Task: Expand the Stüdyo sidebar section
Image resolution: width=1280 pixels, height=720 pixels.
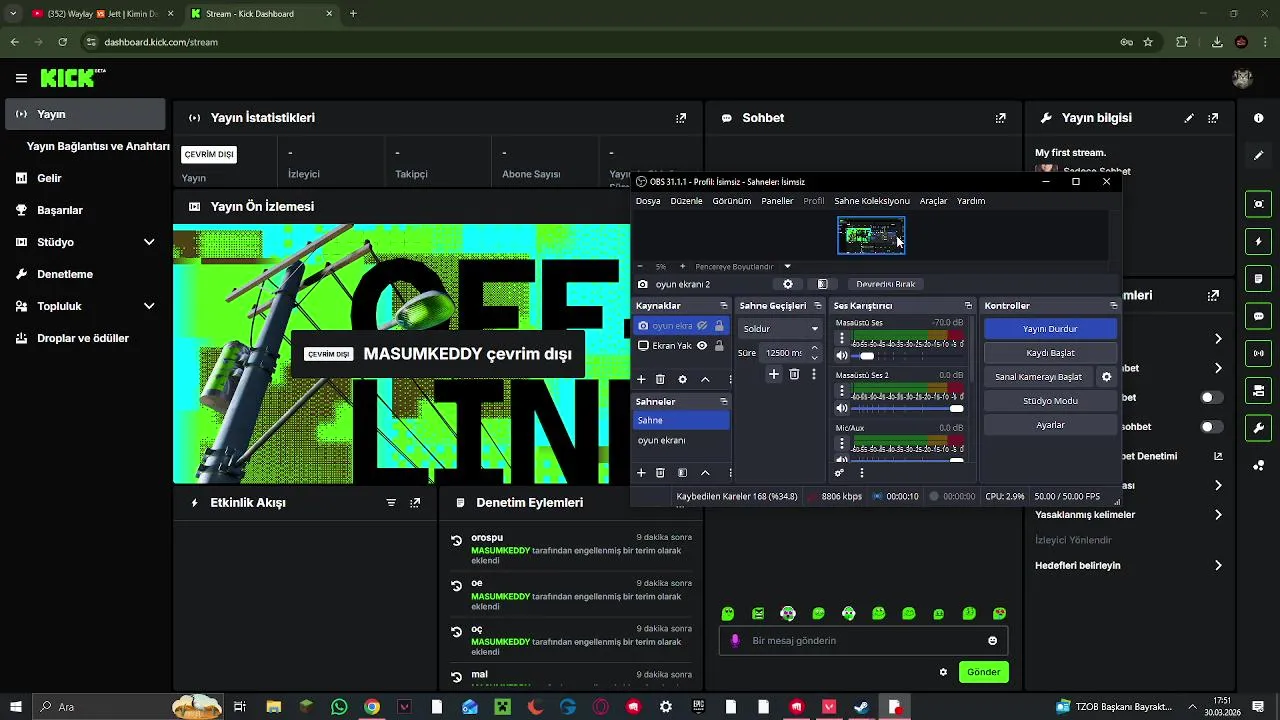Action: (149, 242)
